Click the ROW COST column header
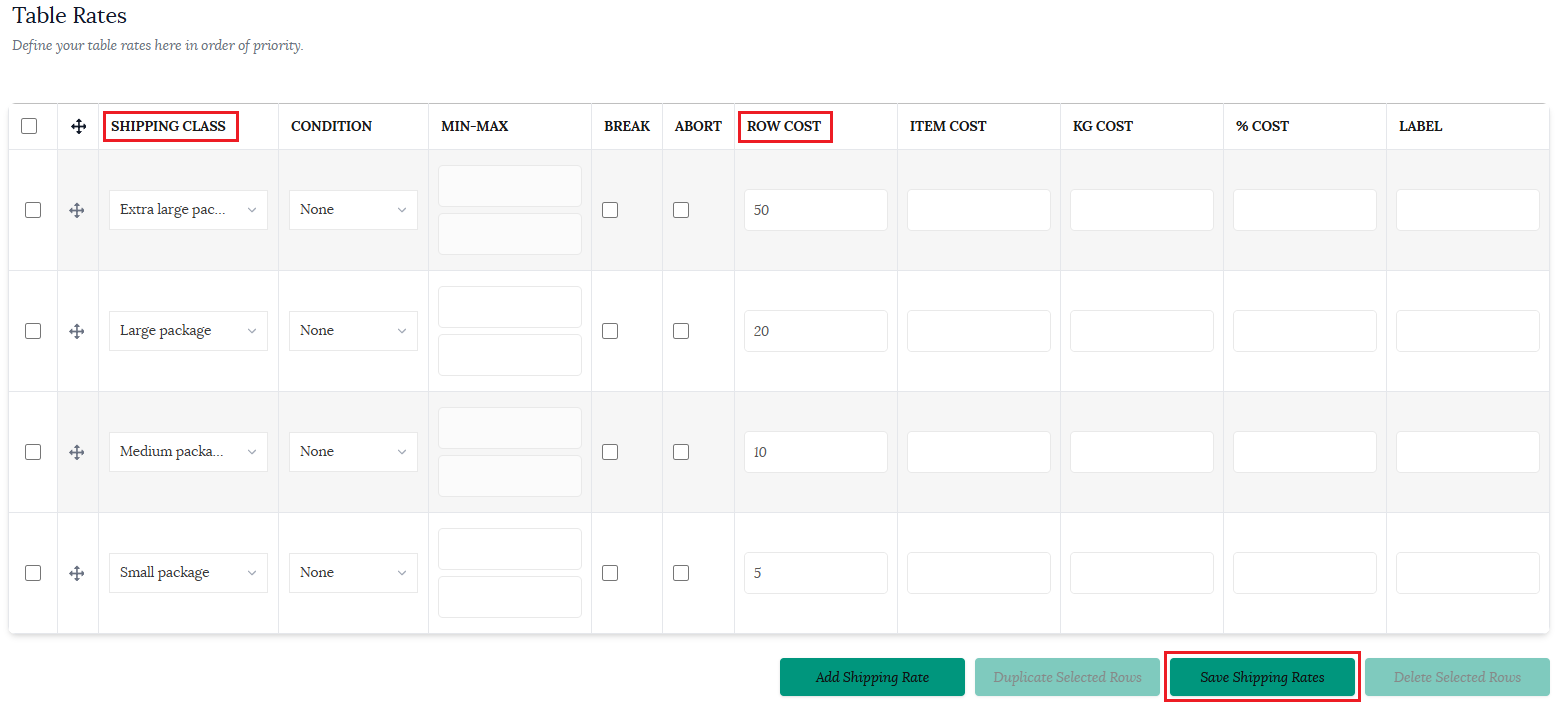Screen dimensions: 1564x706 tap(784, 126)
